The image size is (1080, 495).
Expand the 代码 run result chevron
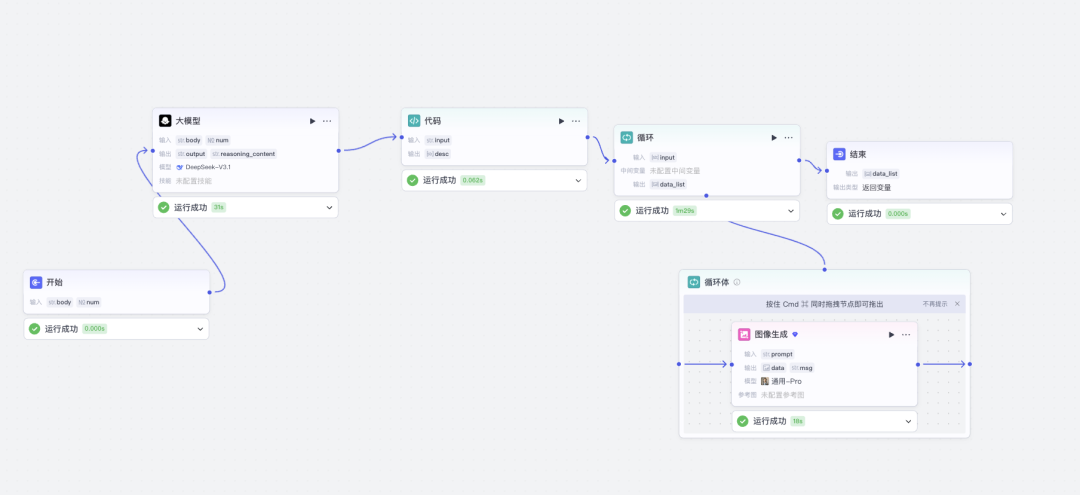click(x=578, y=180)
